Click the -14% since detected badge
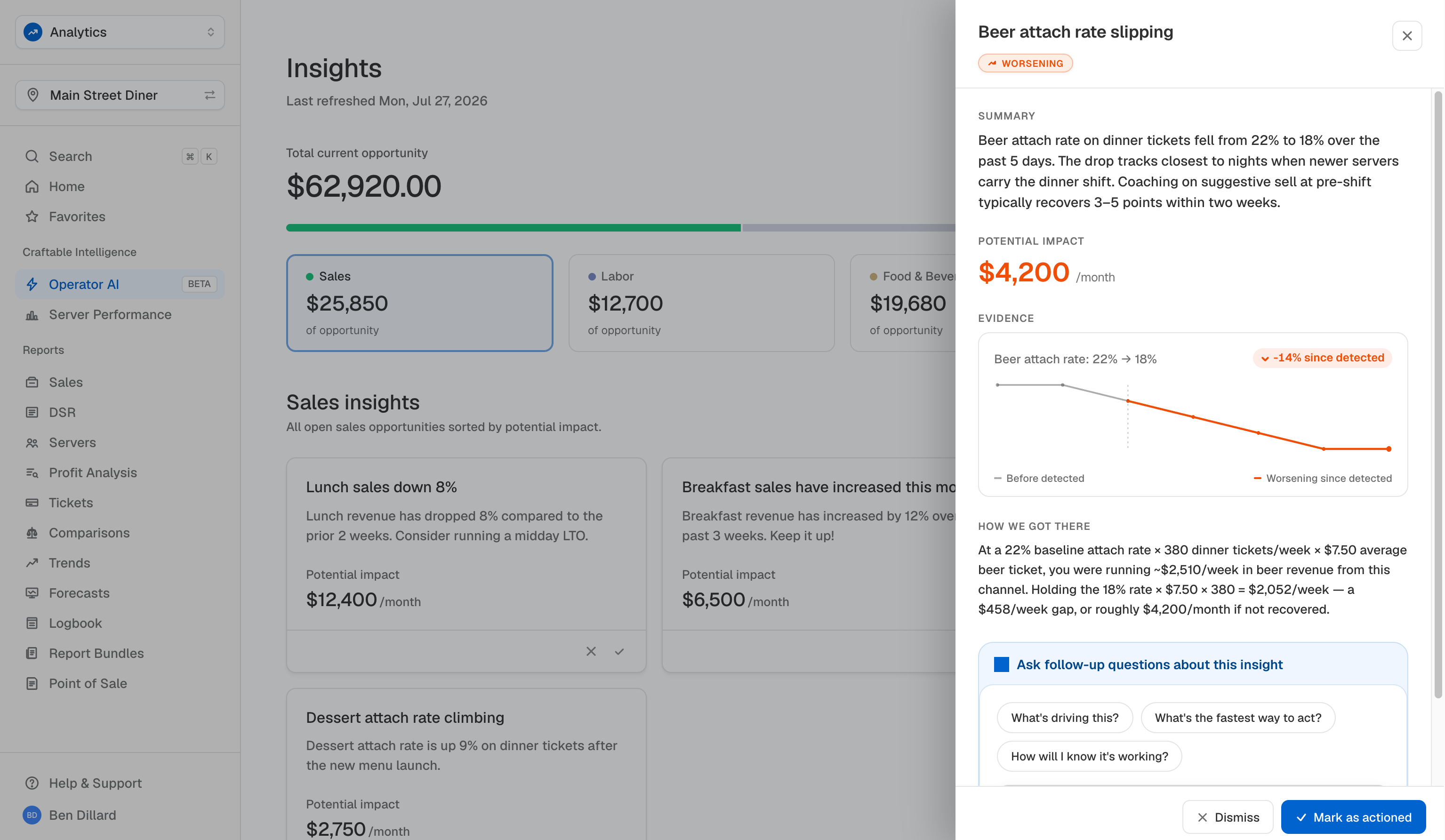1445x840 pixels. 1322,358
